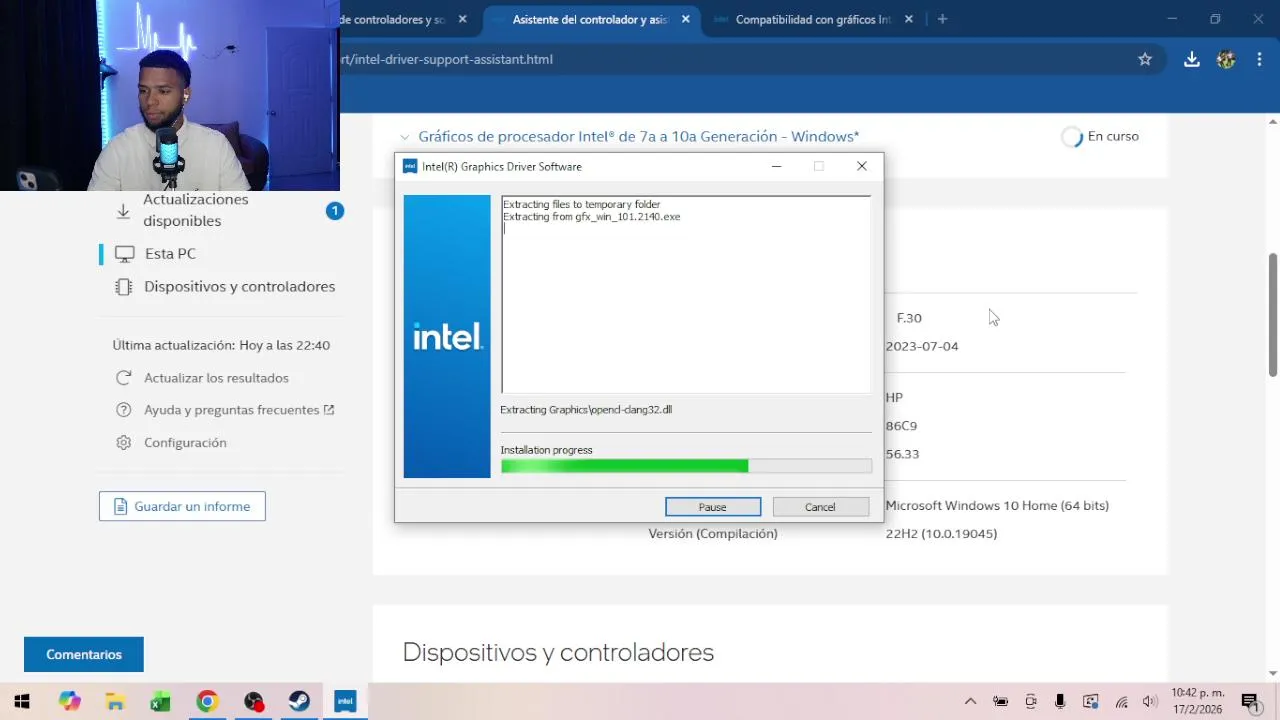Viewport: 1280px width, 720px height.
Task: Click the gear icon beside Configuración
Action: tap(124, 442)
